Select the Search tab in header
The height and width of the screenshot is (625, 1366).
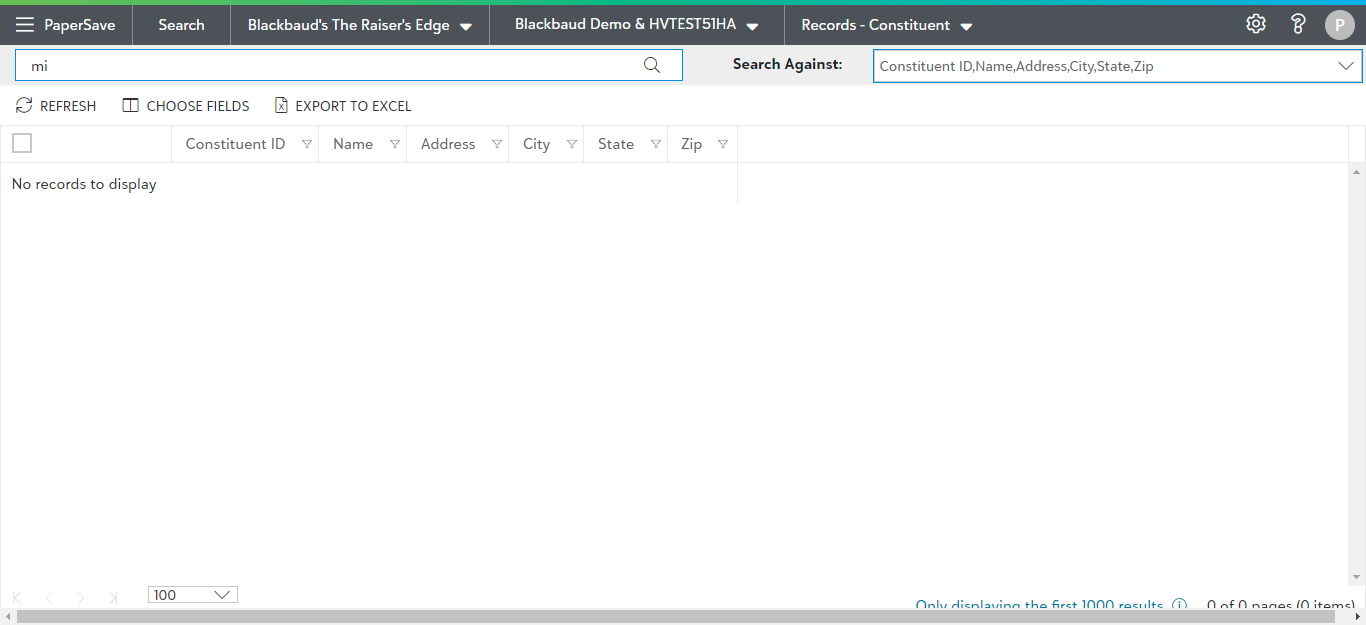point(181,25)
